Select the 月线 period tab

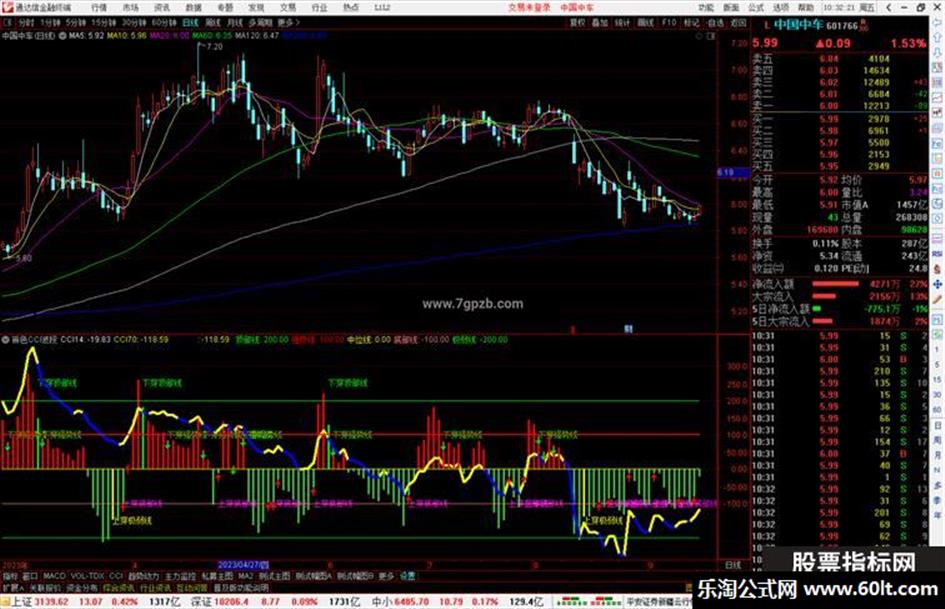click(234, 23)
